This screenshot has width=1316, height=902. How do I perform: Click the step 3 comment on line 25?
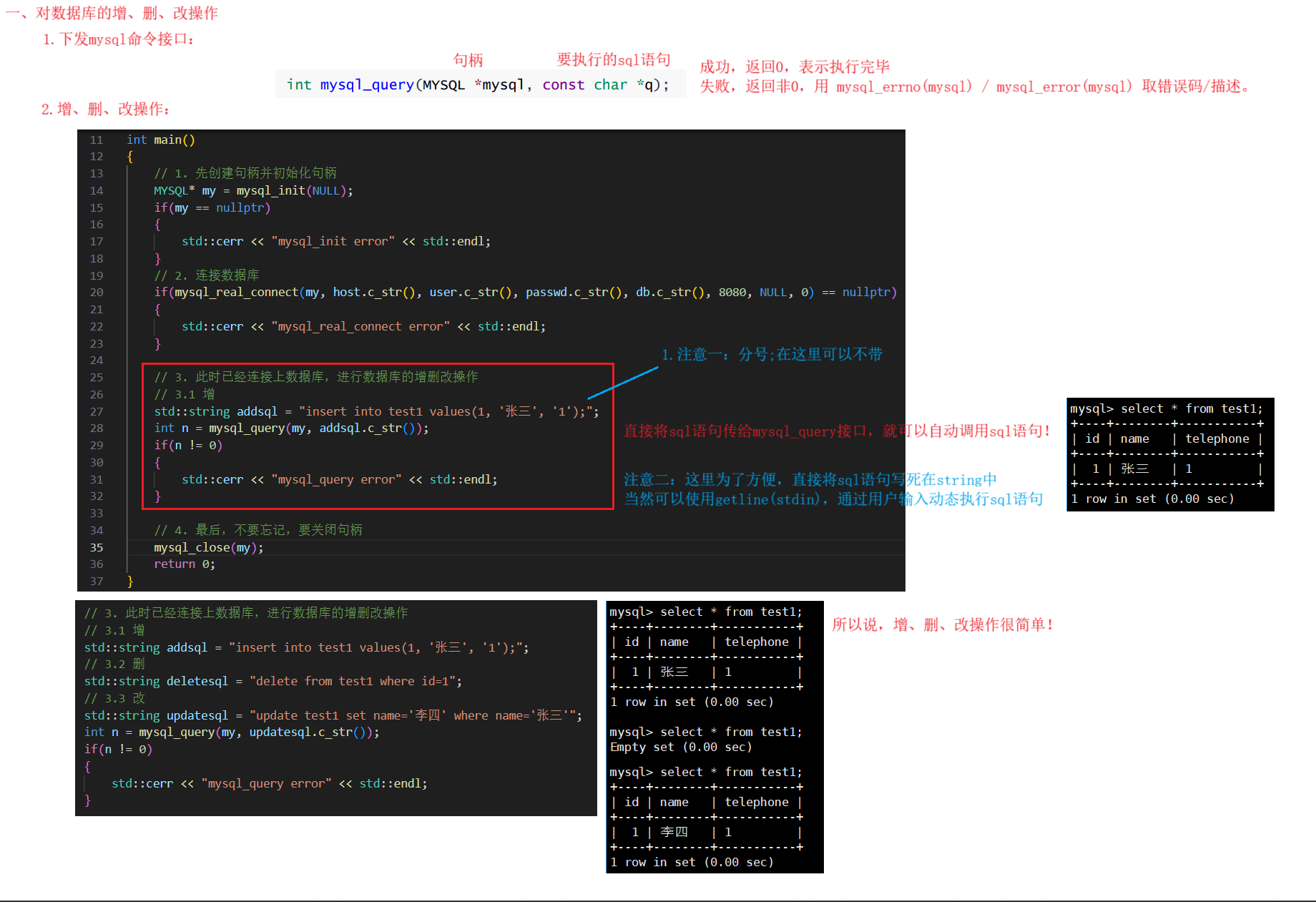[316, 377]
